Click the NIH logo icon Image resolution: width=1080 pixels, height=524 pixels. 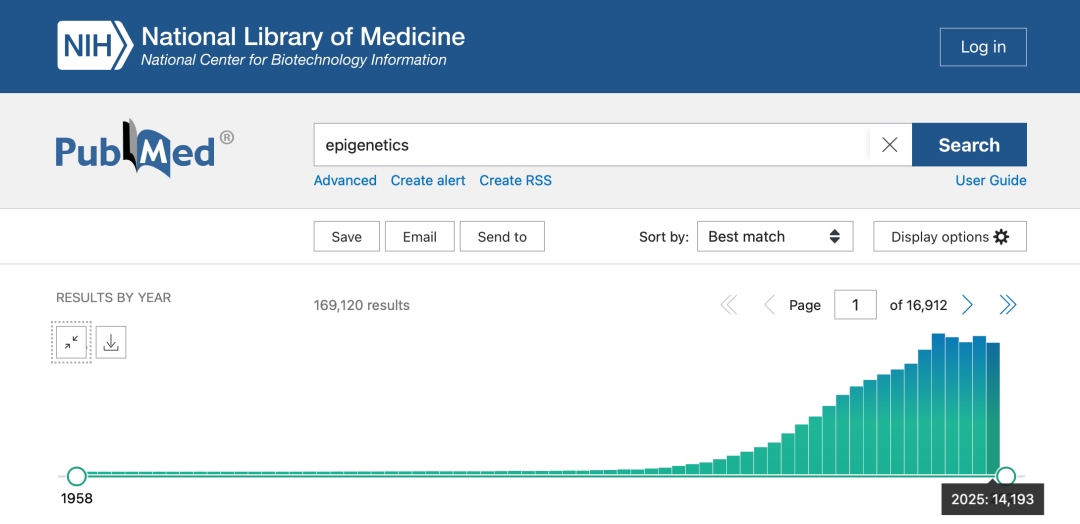95,46
